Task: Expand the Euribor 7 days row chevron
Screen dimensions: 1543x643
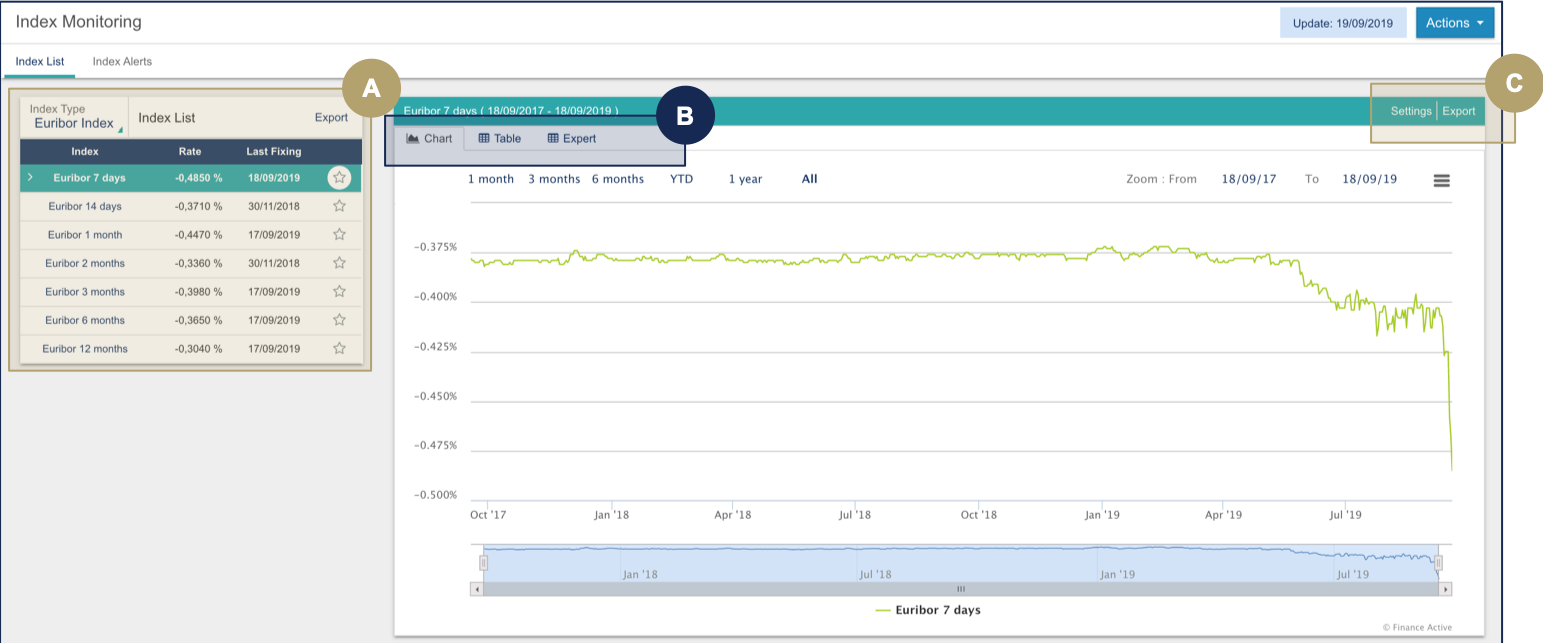Action: pos(29,177)
